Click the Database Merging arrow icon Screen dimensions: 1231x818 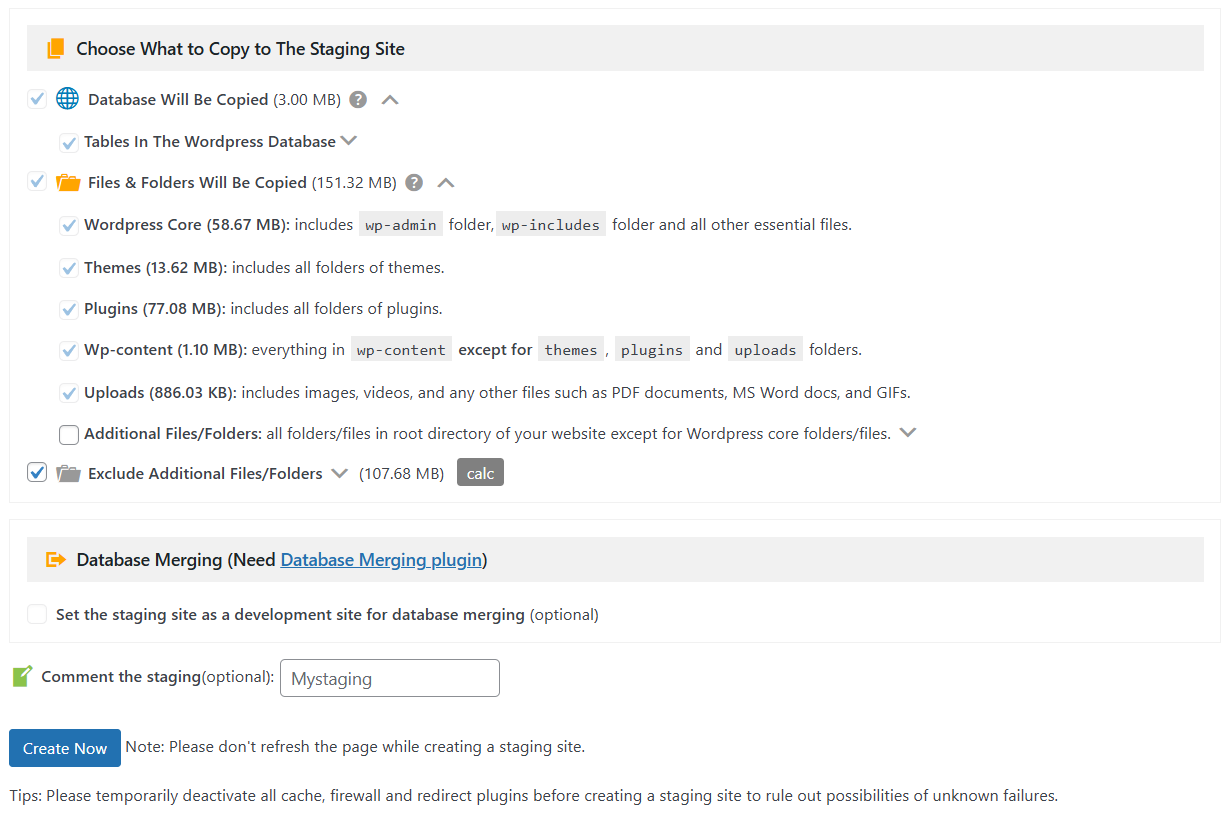coord(56,560)
